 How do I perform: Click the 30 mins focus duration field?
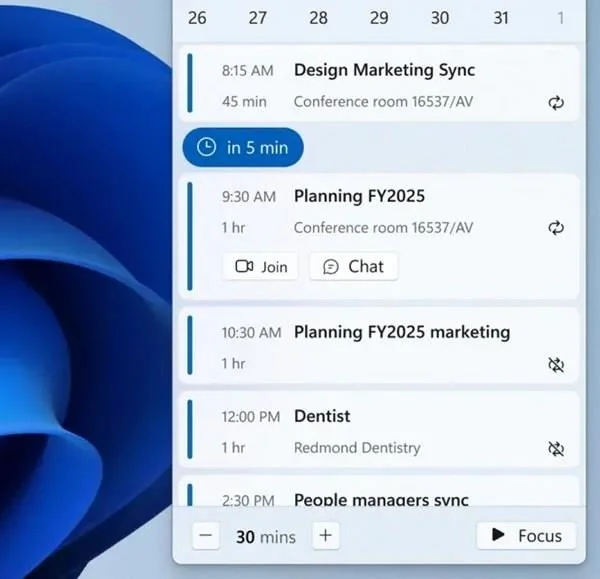pos(266,537)
